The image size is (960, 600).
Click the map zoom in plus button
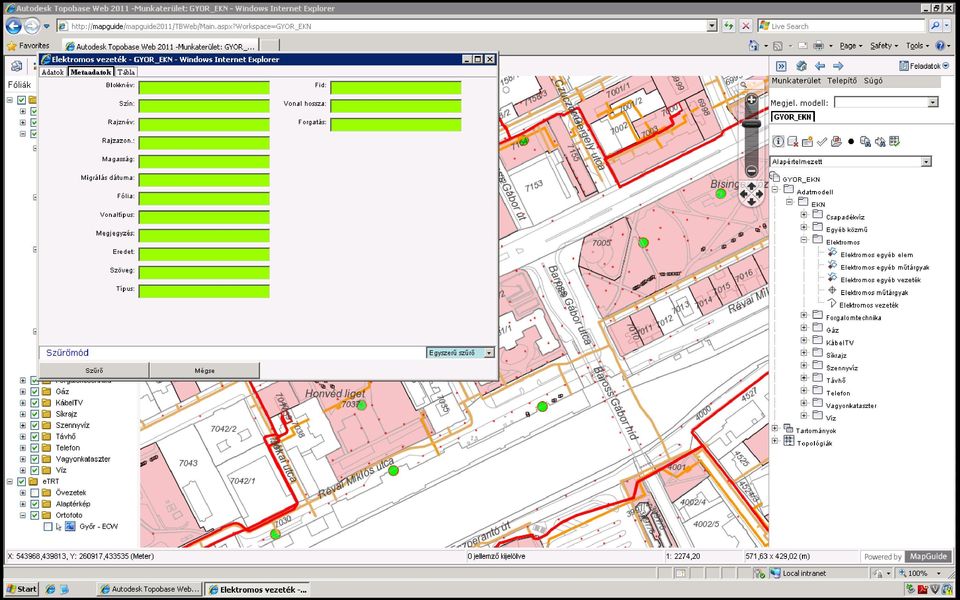pyautogui.click(x=751, y=99)
